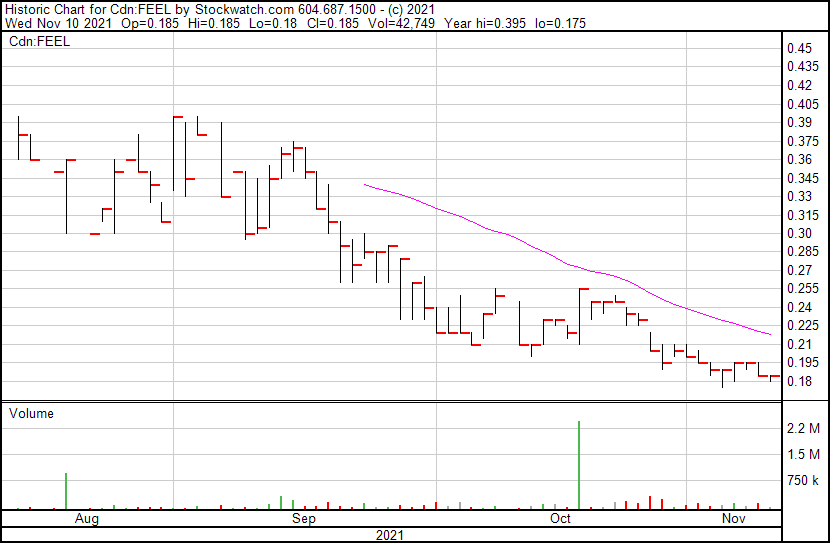Select the 0.405 price axis label
830x543 pixels.
click(x=803, y=104)
